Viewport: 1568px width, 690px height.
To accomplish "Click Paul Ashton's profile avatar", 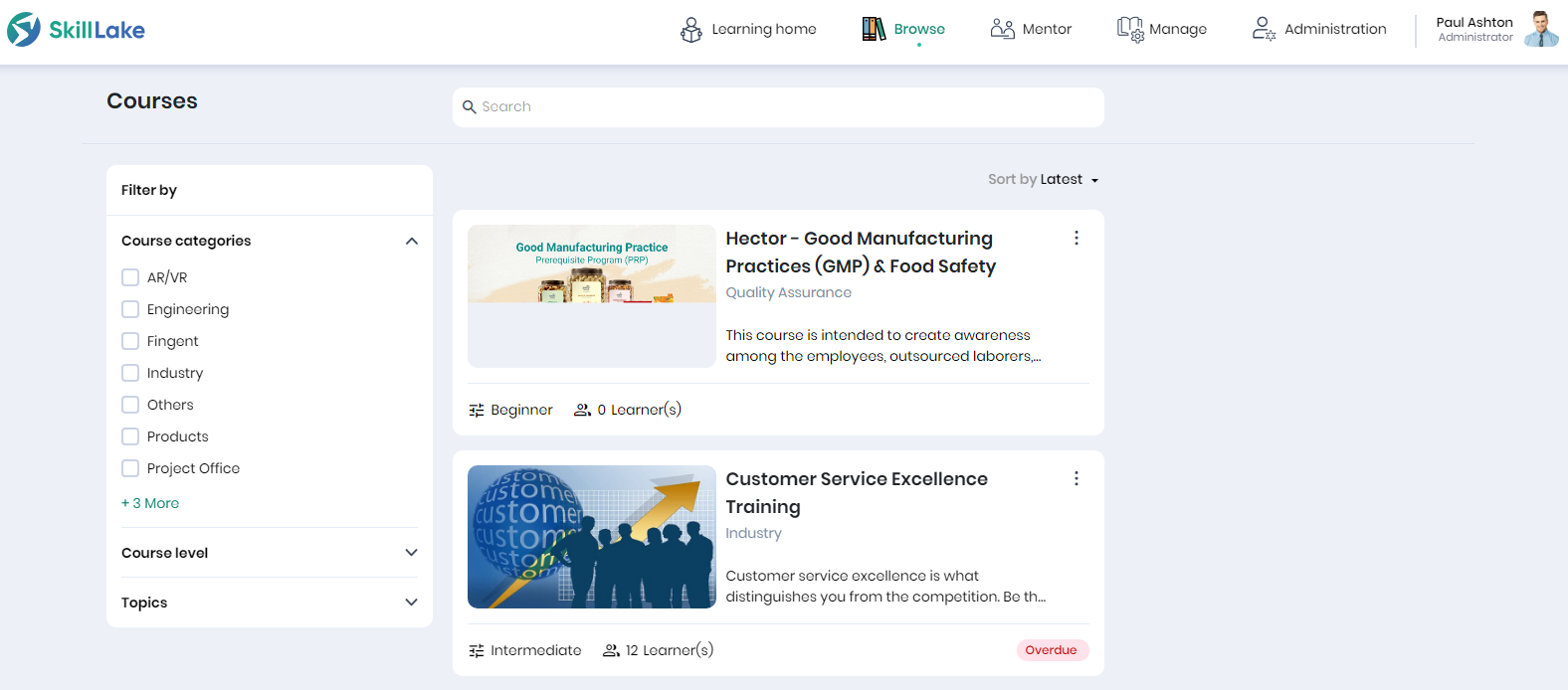I will pos(1541,30).
